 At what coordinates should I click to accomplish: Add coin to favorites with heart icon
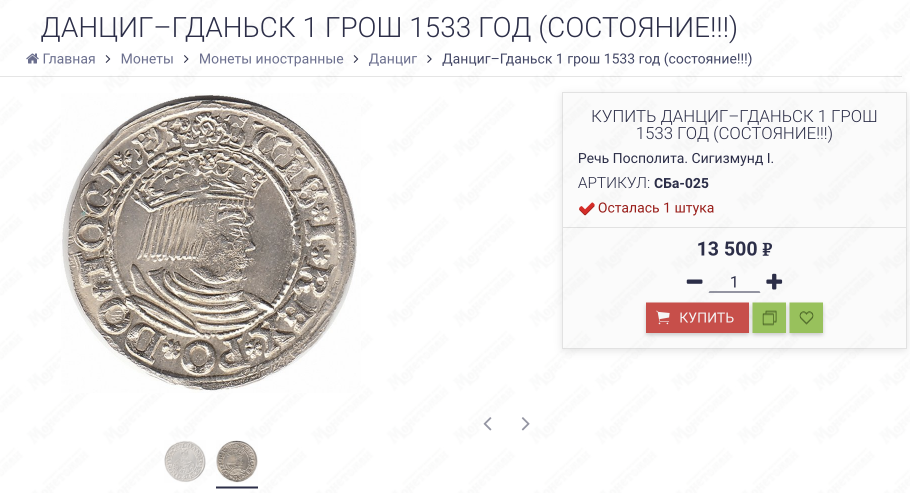click(x=806, y=318)
